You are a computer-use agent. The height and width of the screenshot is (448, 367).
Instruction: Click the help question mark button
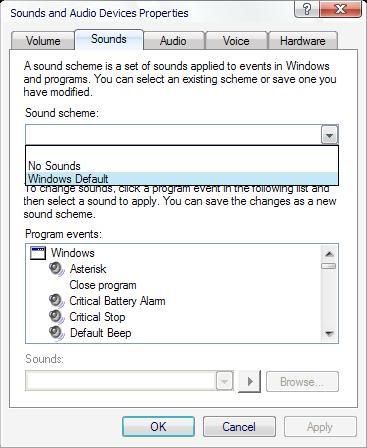pyautogui.click(x=307, y=9)
